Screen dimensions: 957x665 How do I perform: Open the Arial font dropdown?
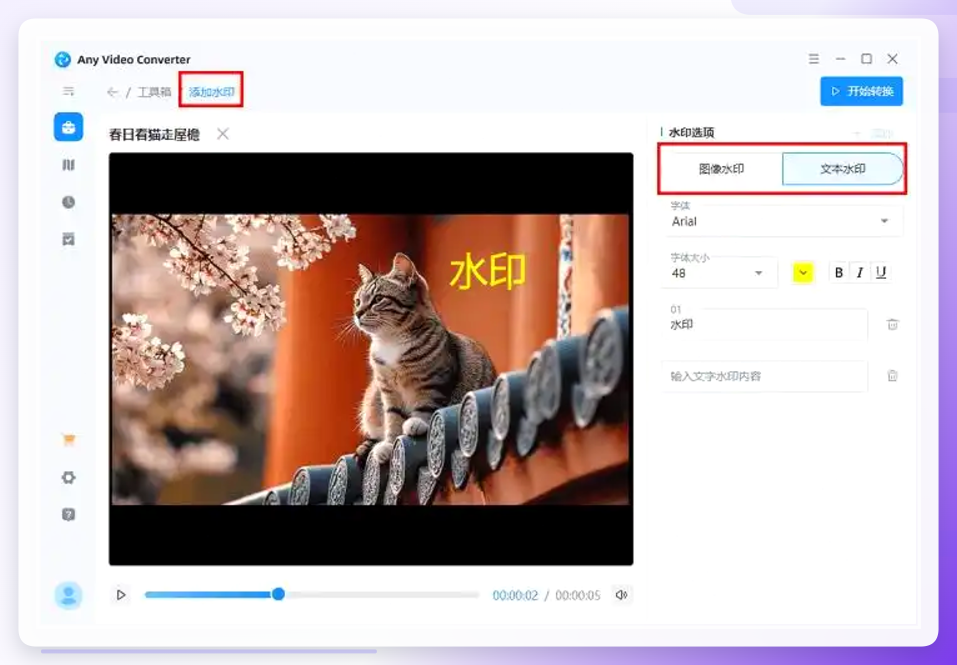point(782,221)
